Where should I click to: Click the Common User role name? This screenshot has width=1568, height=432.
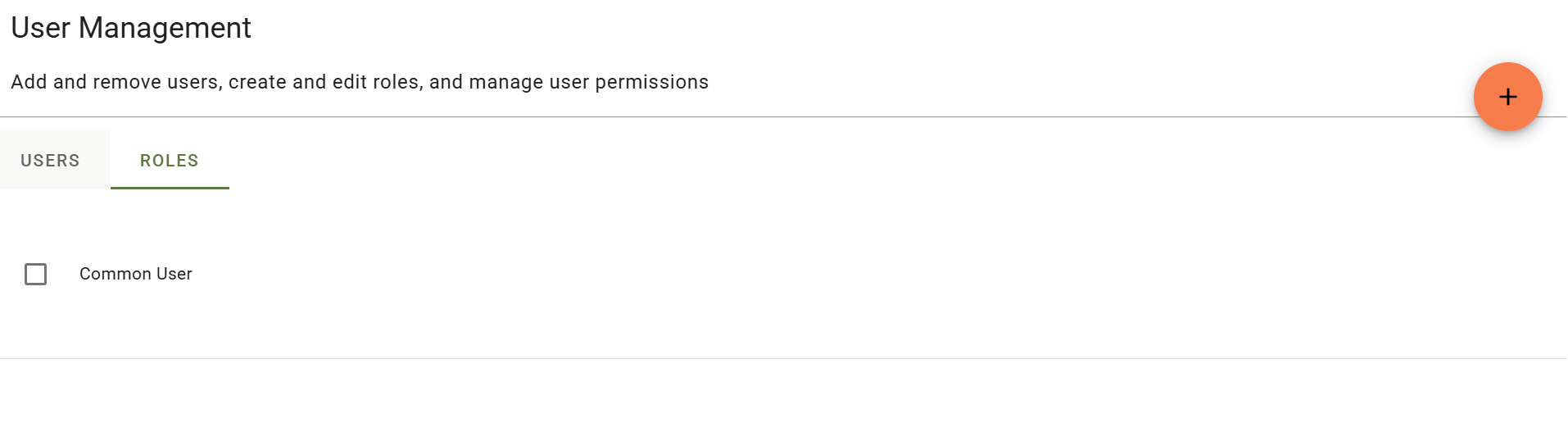point(136,274)
